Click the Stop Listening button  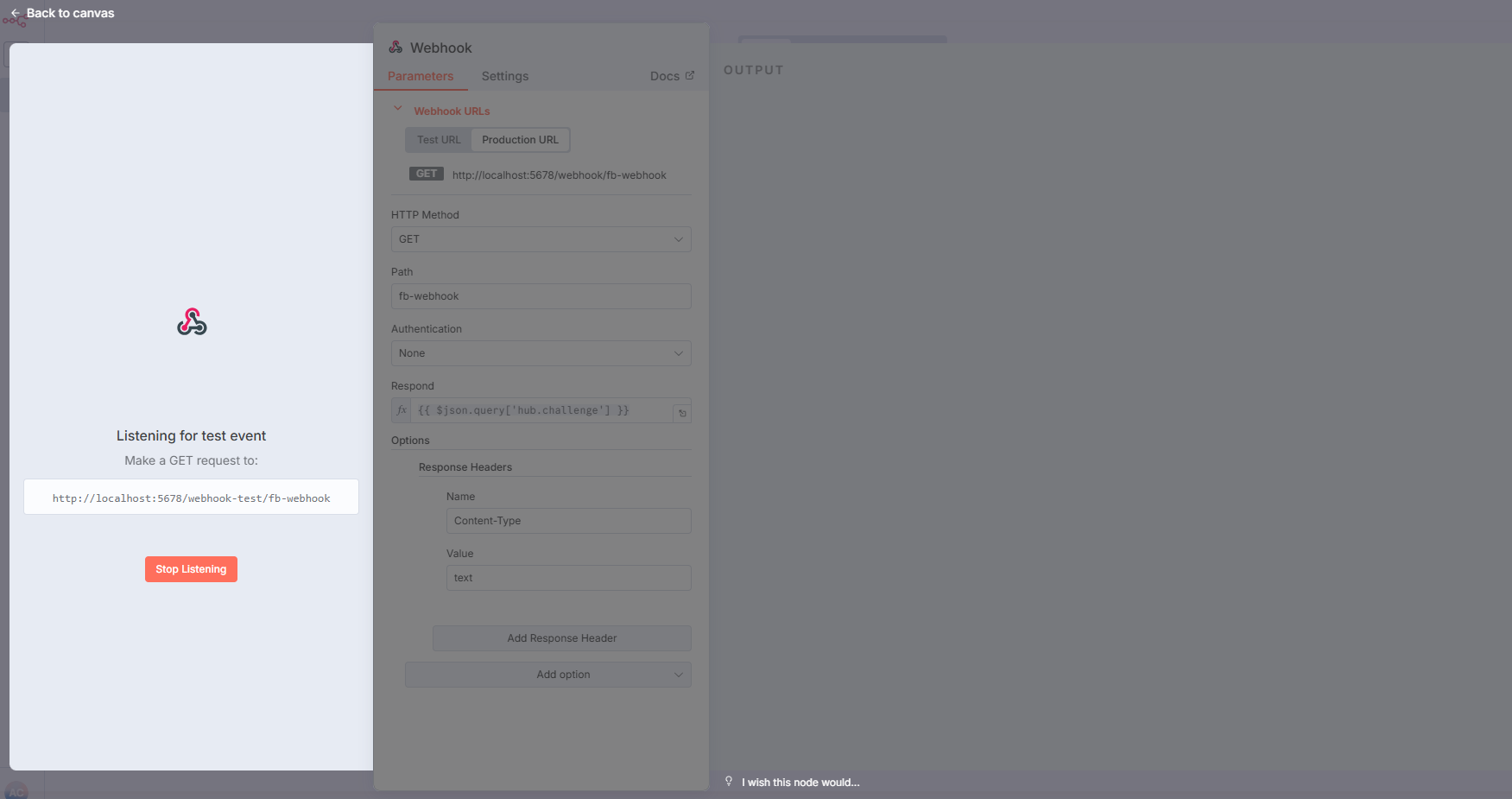(x=191, y=569)
